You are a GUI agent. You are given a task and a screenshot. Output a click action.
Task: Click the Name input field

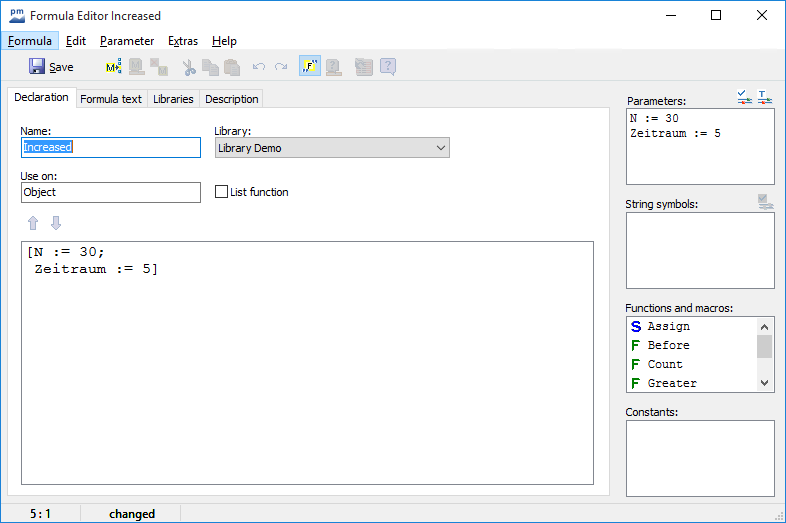[x=110, y=147]
